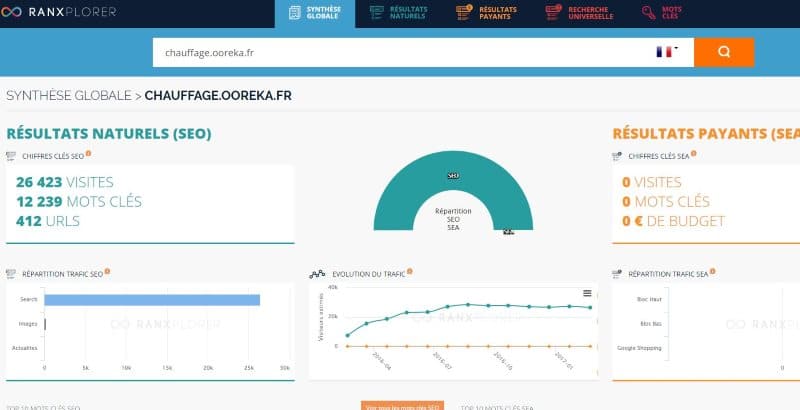Click the Résultats Payants icon
Screen dimensions: 800x410
464,12
